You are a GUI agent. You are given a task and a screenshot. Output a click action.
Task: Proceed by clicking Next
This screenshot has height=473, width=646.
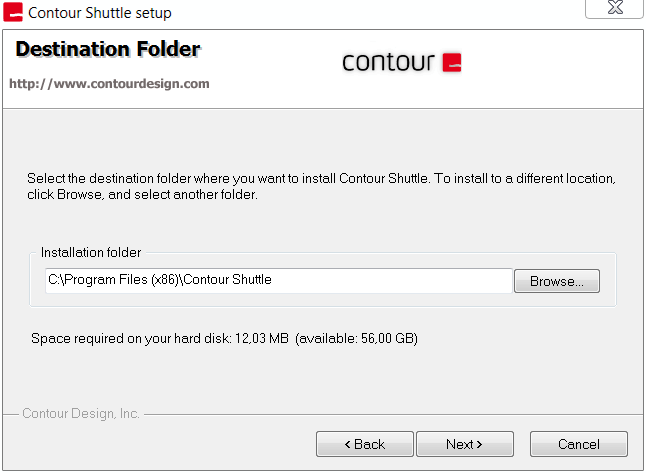(x=465, y=444)
